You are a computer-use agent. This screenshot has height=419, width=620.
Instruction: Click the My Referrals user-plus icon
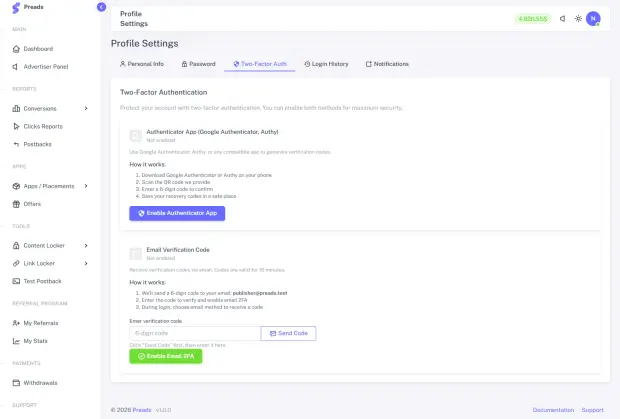click(16, 323)
